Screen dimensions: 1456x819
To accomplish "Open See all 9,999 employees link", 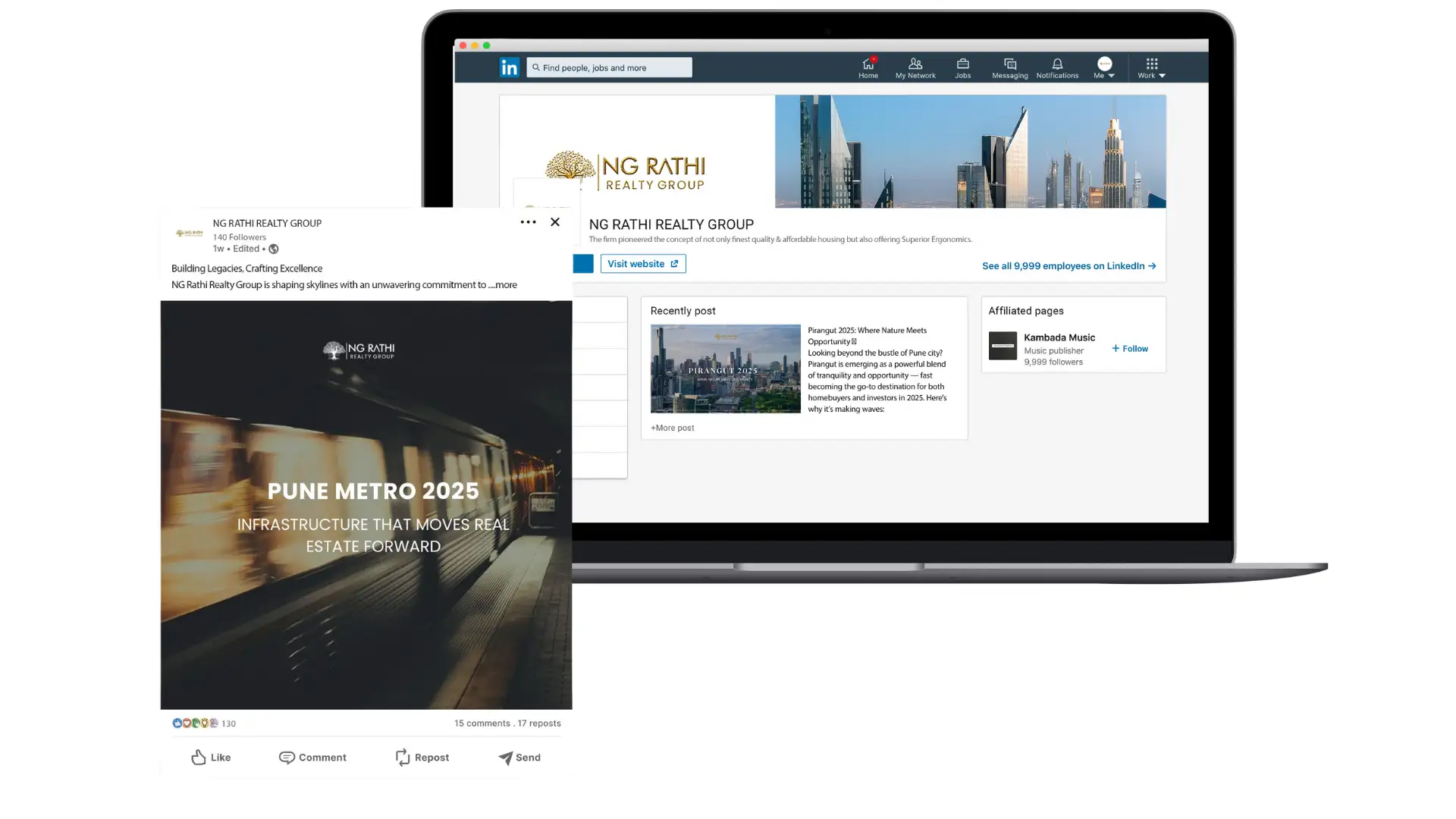I will pos(1068,266).
